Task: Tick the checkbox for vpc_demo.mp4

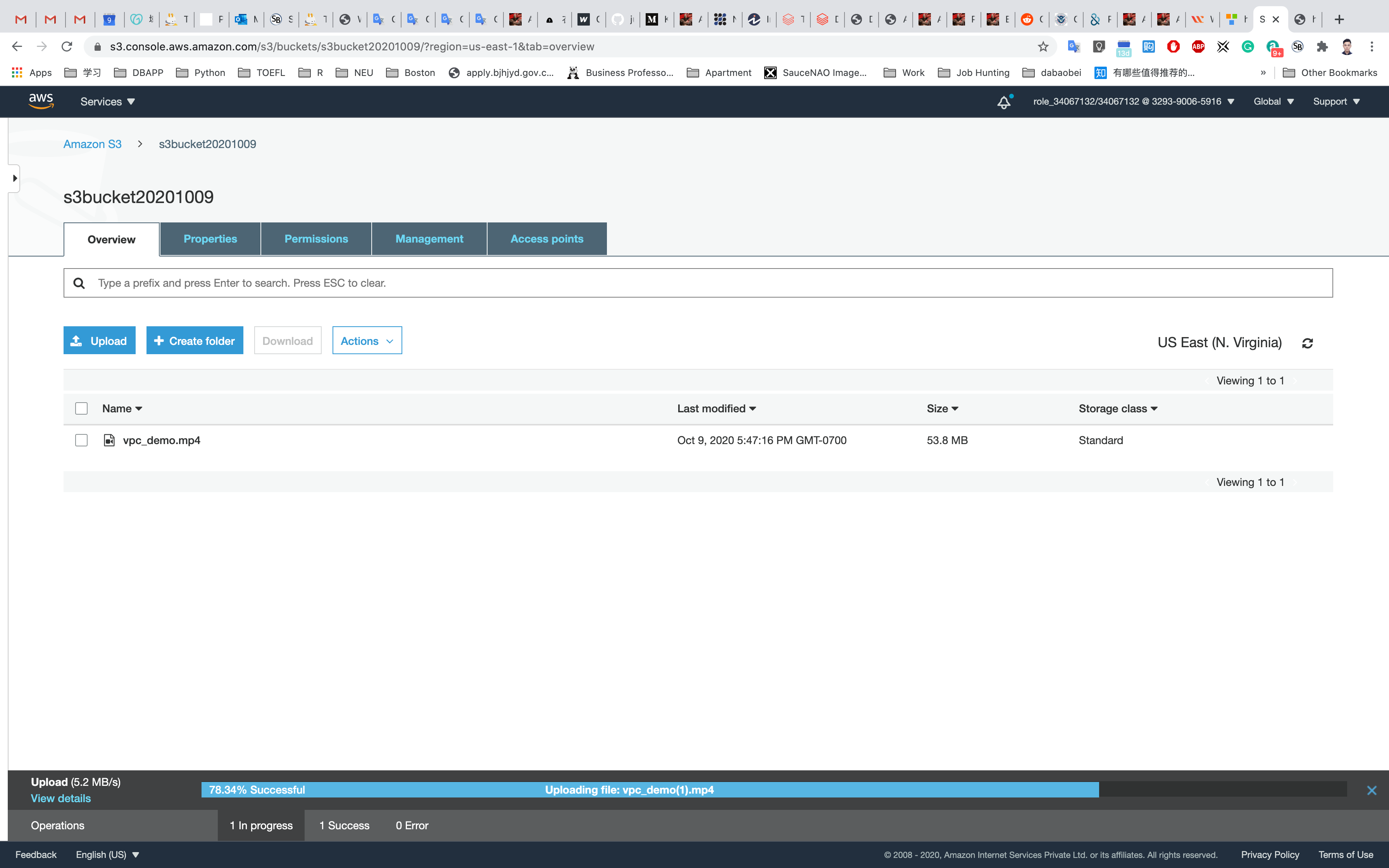Action: click(81, 440)
